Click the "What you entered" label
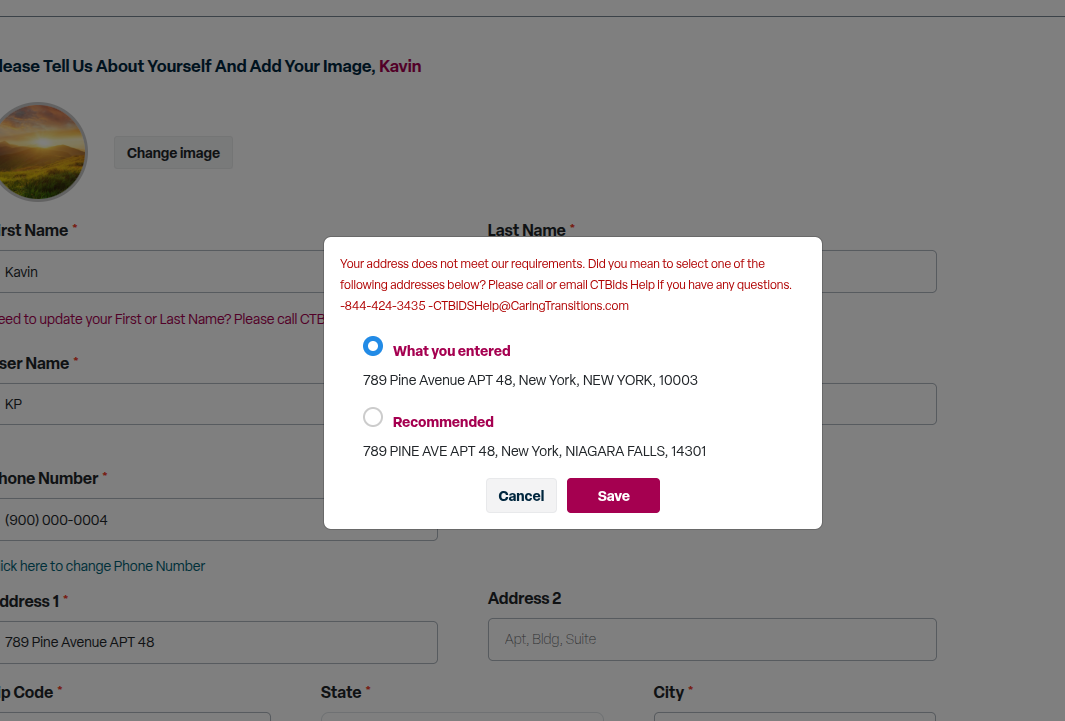Screen dimensions: 1065x721 tap(452, 351)
